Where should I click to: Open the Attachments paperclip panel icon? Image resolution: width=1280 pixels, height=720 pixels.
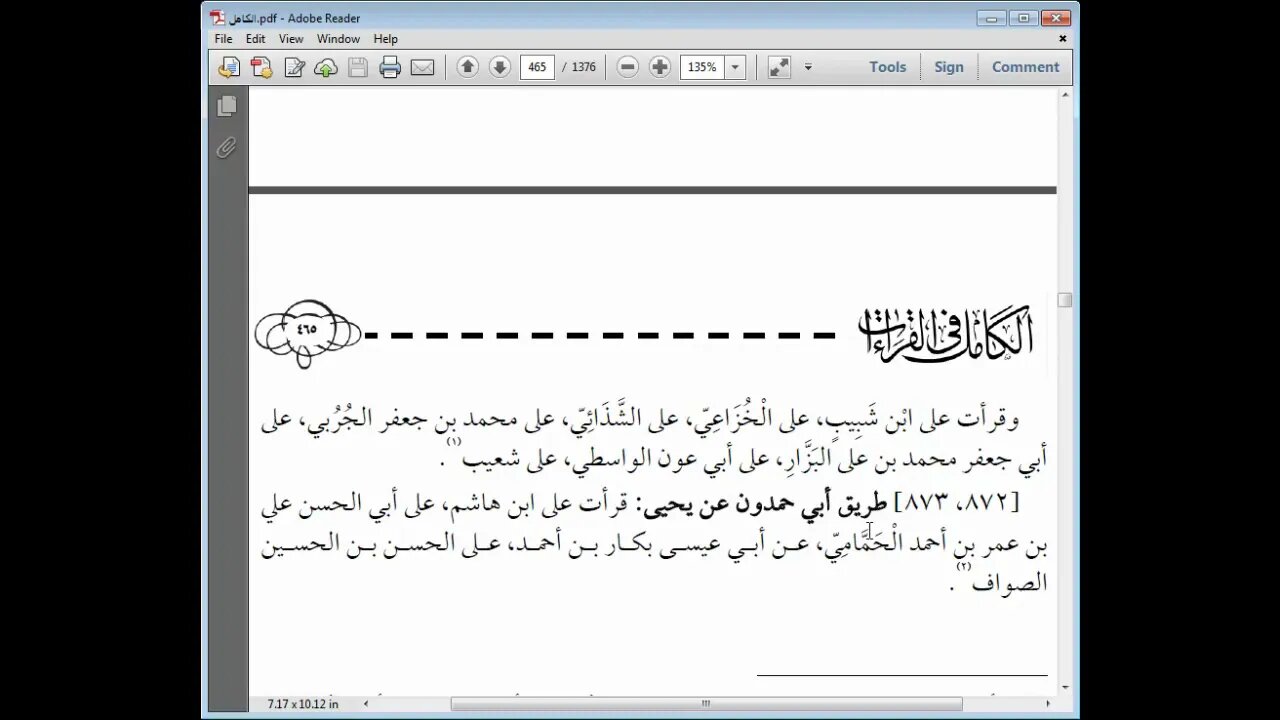pos(226,148)
